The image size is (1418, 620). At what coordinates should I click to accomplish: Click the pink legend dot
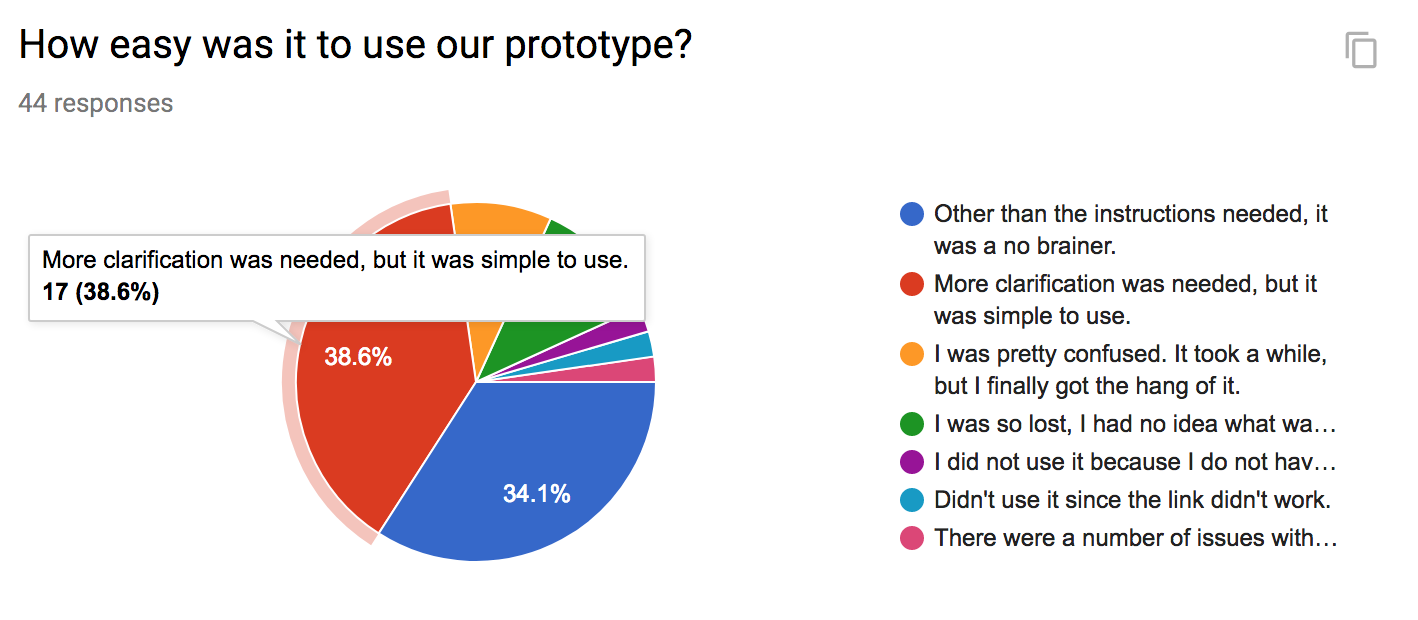point(911,538)
